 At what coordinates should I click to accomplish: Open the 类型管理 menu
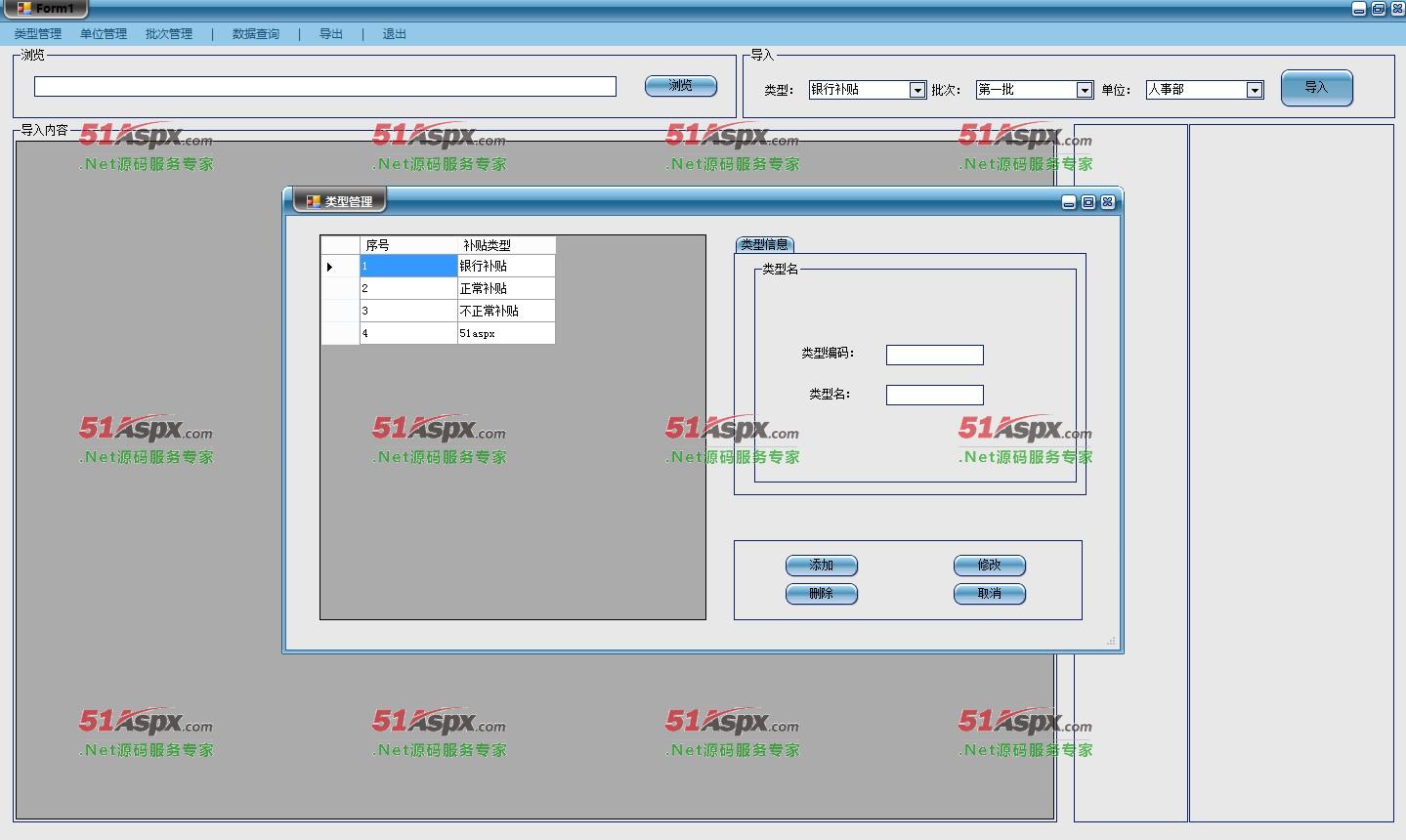[37, 34]
